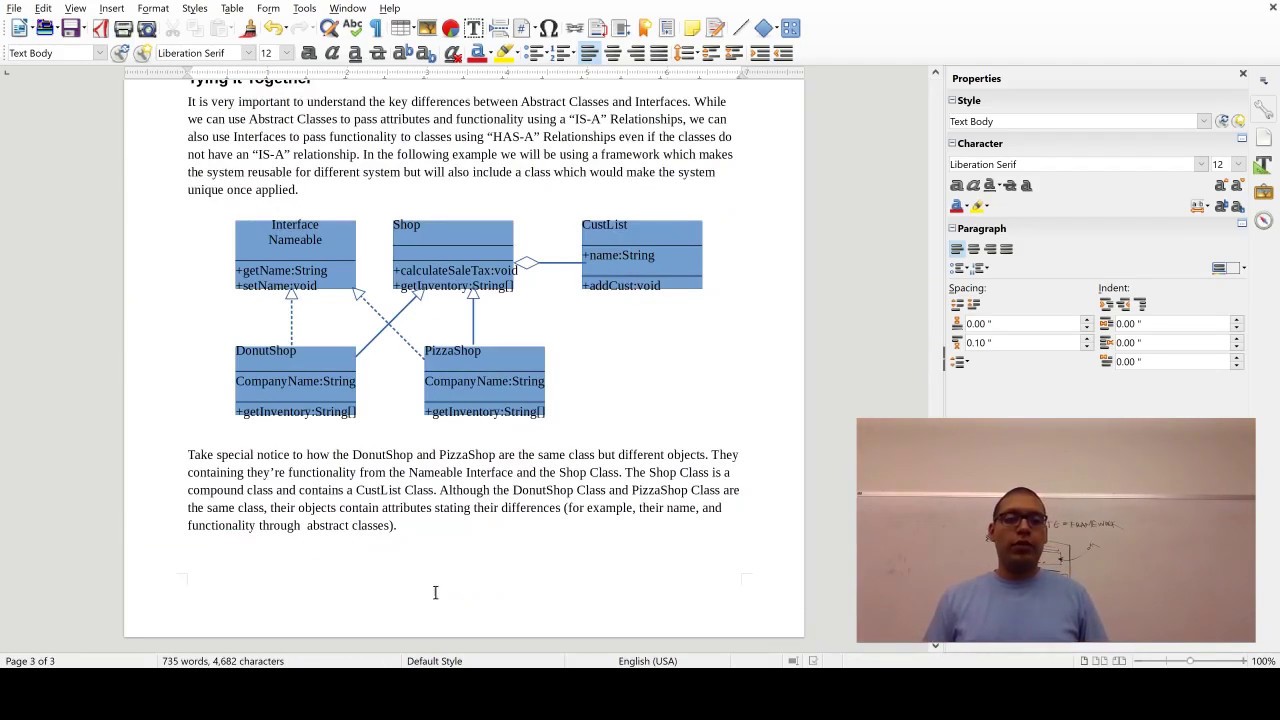Screen dimensions: 1280x720
Task: Open font size dropdown in toolbar
Action: [x=286, y=53]
